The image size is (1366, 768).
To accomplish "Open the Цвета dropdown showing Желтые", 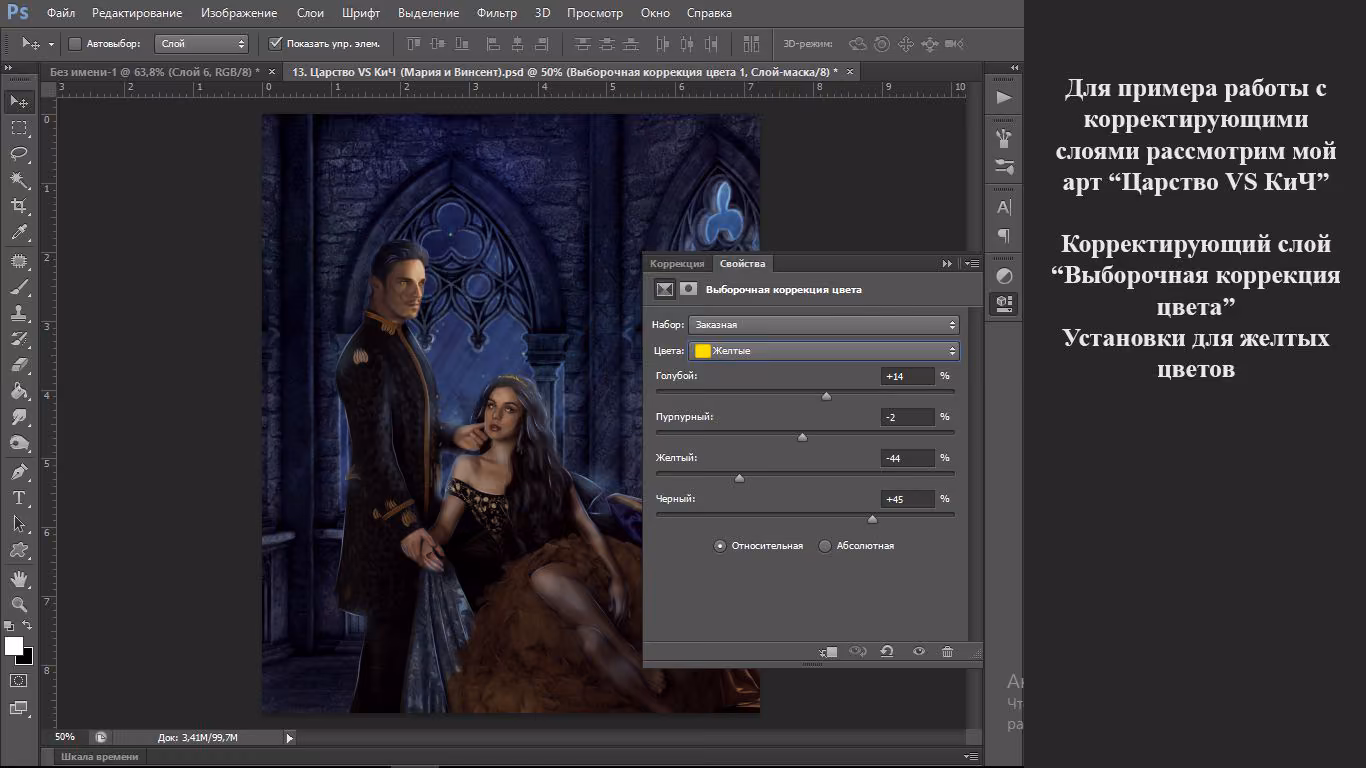I will point(824,351).
